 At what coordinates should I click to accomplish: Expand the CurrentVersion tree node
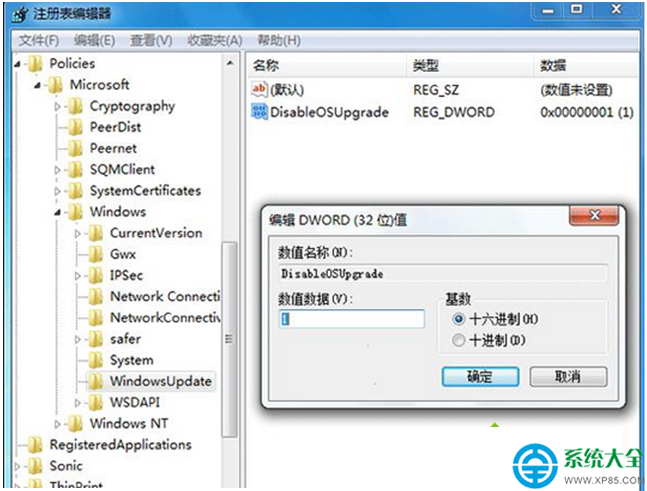78,234
